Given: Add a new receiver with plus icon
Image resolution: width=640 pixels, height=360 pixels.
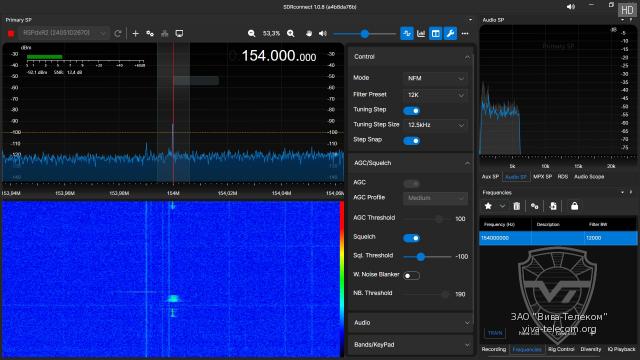Looking at the screenshot, I should point(136,33).
